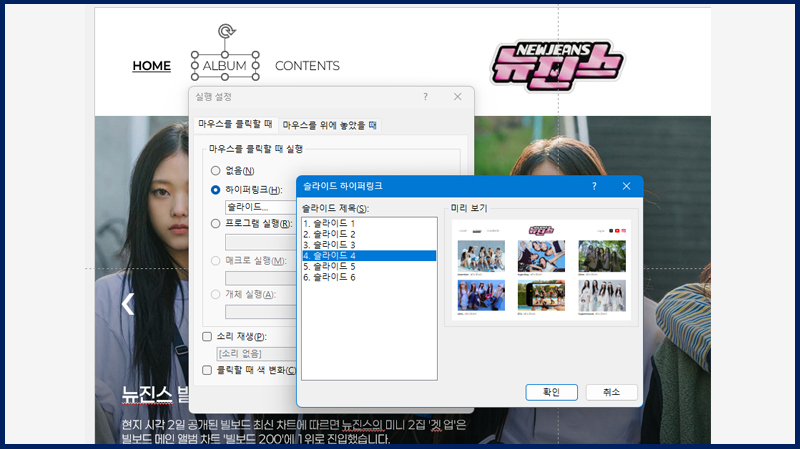Switch to the 마우스를 클릭할 때 tab
Screen dimensions: 800x449
pos(235,124)
